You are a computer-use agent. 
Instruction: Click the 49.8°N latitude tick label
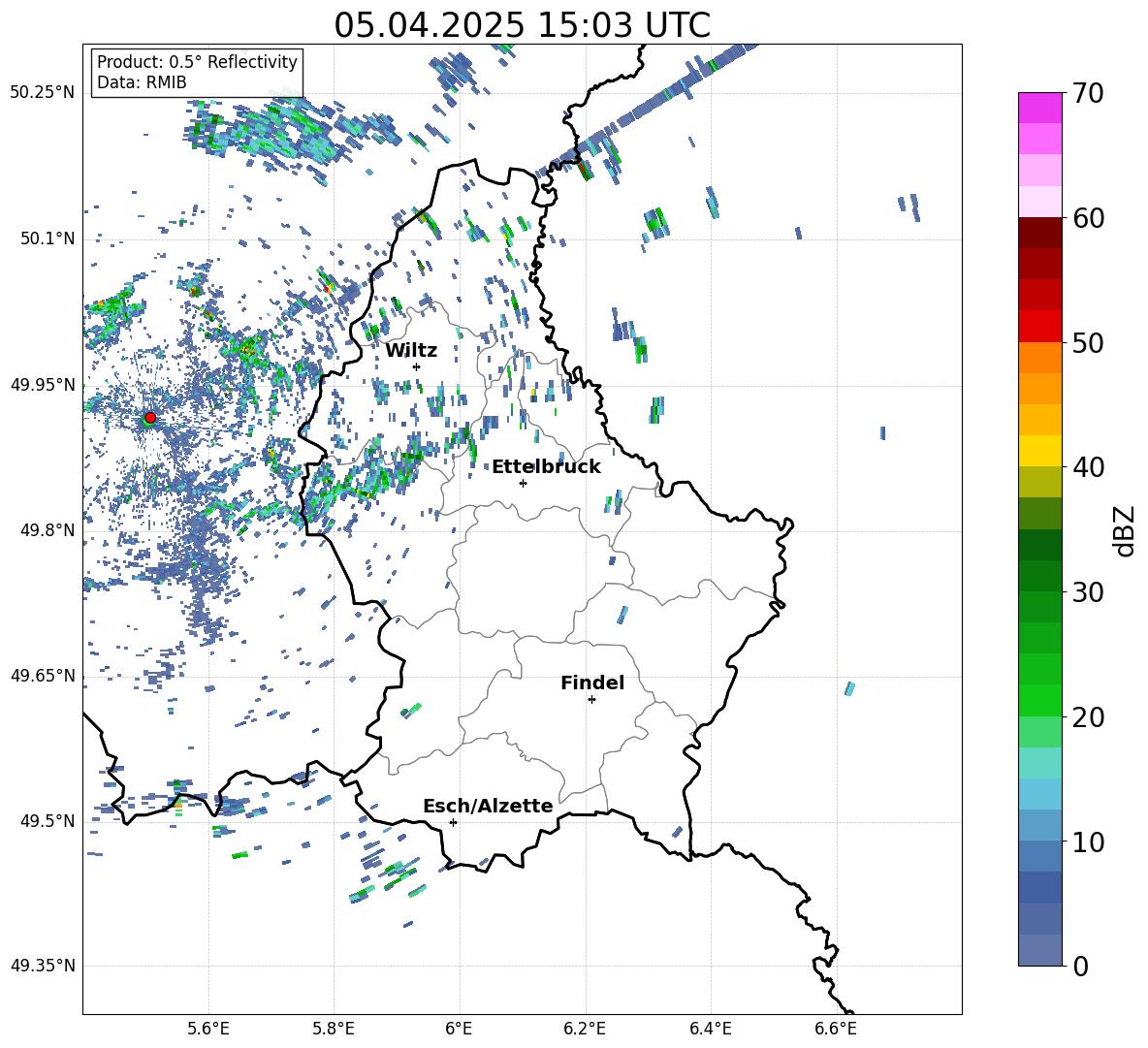pyautogui.click(x=47, y=530)
